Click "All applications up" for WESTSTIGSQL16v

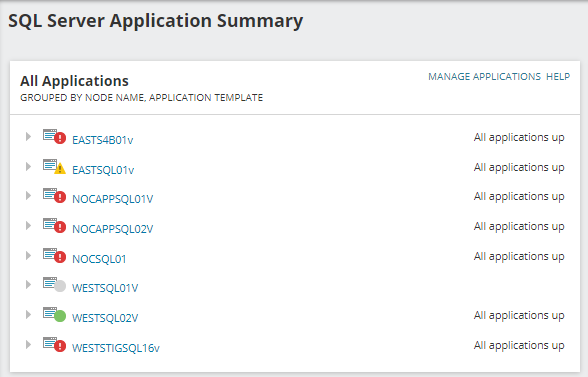(519, 346)
